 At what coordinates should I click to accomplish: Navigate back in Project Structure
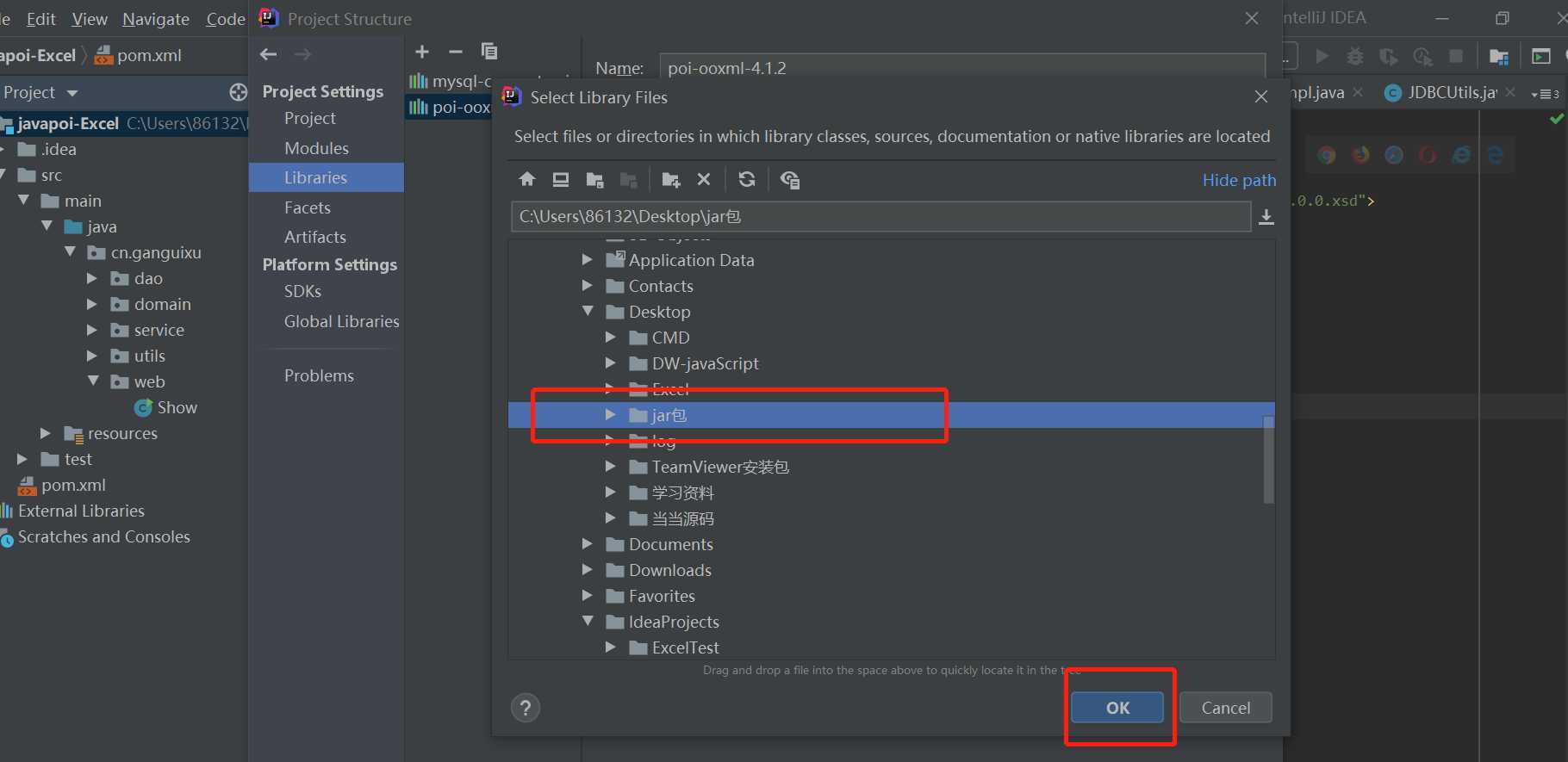[x=269, y=54]
